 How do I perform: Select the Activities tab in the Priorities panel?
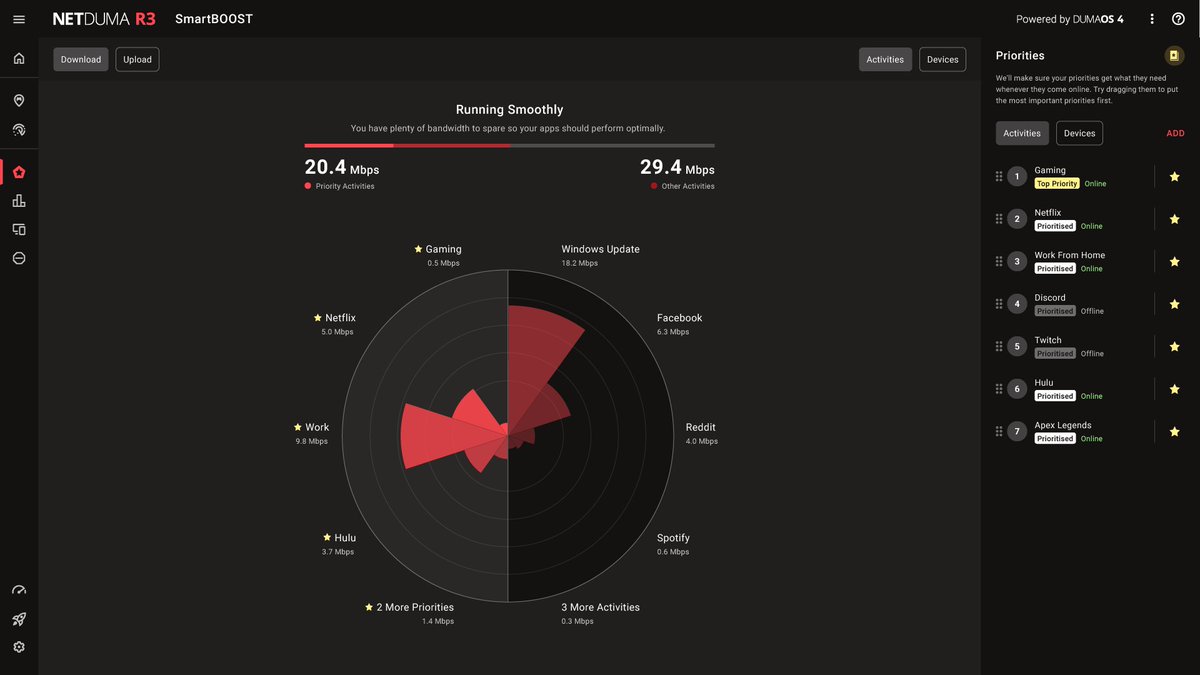coord(1021,132)
